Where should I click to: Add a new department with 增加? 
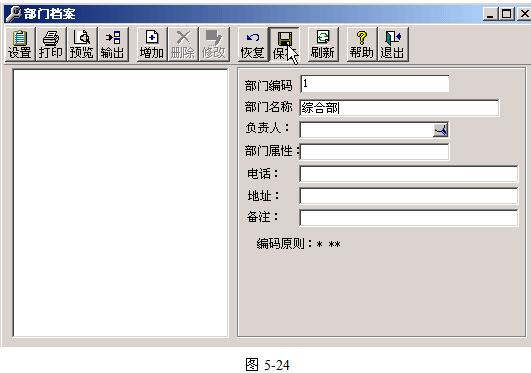point(152,44)
